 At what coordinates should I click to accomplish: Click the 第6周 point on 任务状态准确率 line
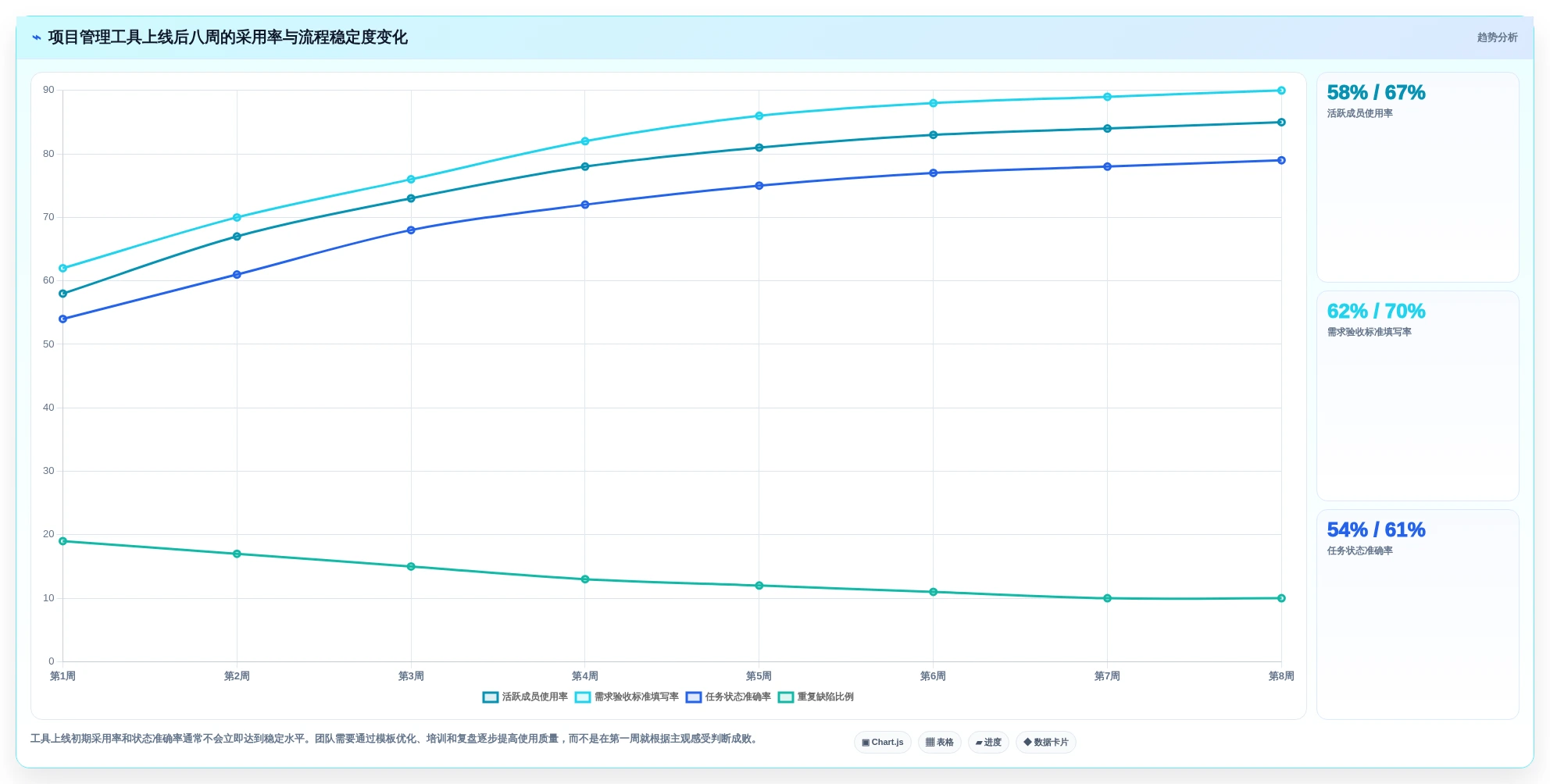[933, 173]
